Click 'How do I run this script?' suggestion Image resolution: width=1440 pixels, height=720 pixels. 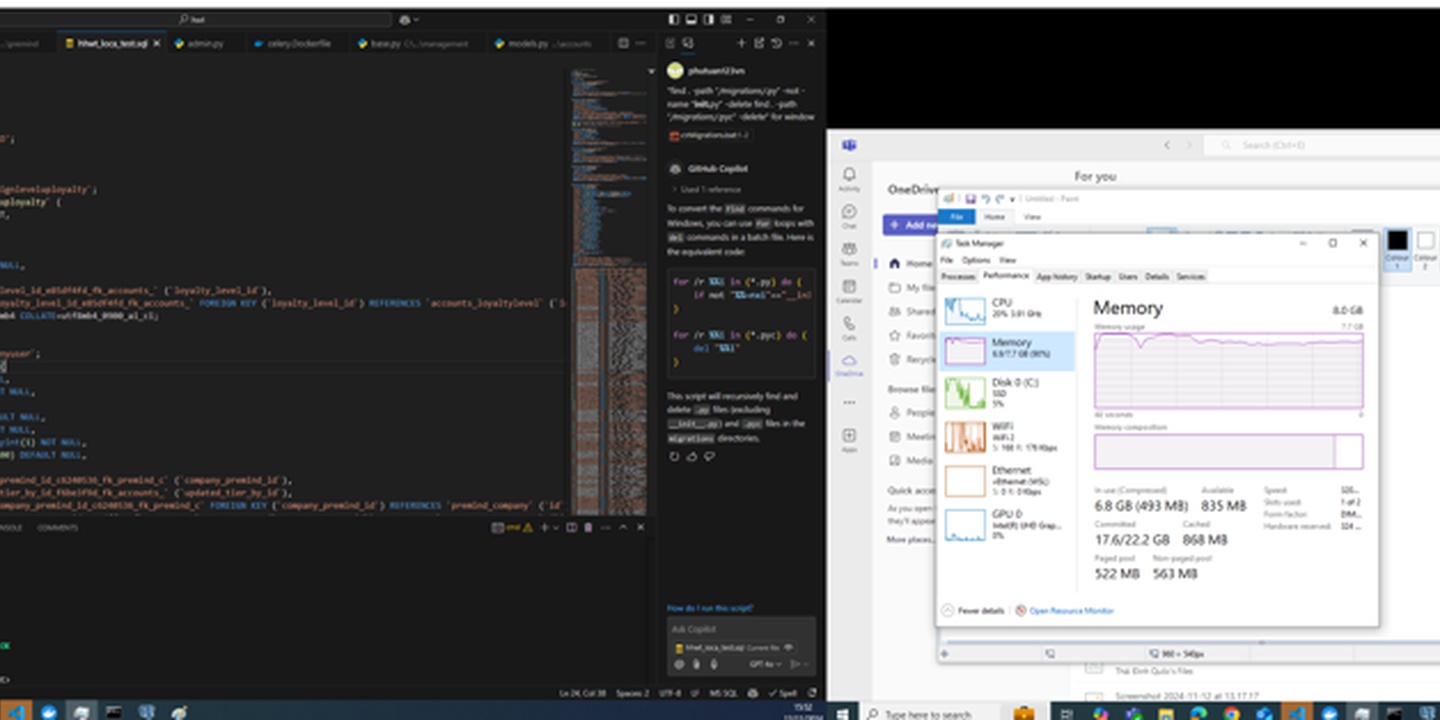click(x=710, y=607)
